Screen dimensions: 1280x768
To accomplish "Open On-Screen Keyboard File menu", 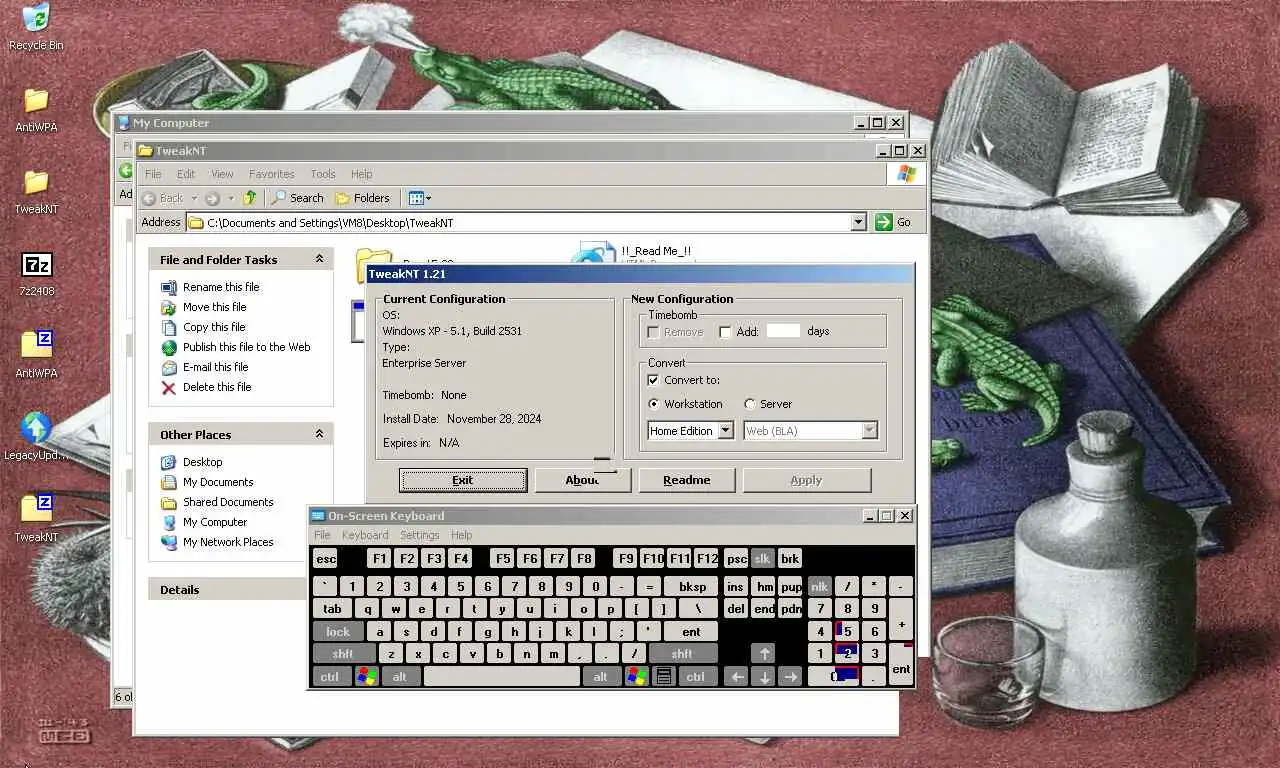I will click(322, 535).
